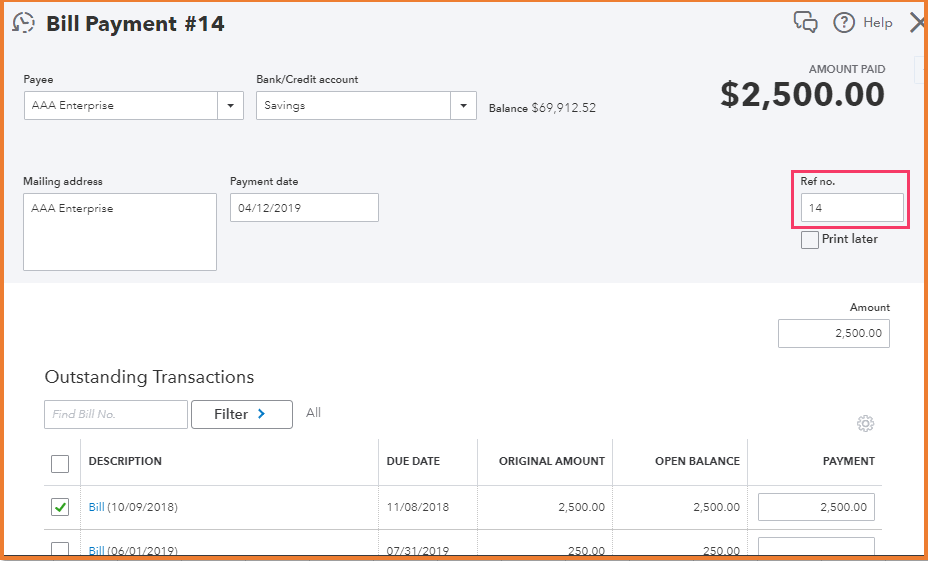Image resolution: width=928 pixels, height=561 pixels.
Task: Uncheck the Bill (10/09/2018) row checkbox
Action: 60,507
